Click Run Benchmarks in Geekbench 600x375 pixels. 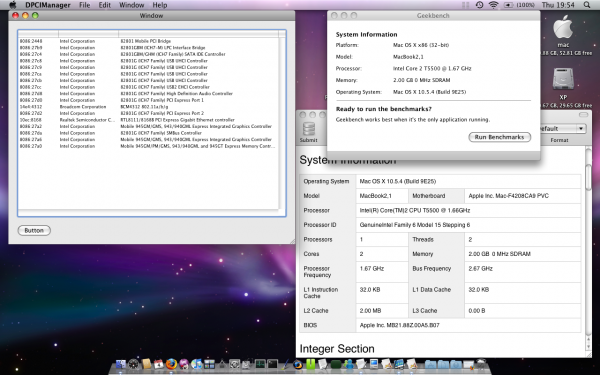tap(499, 137)
